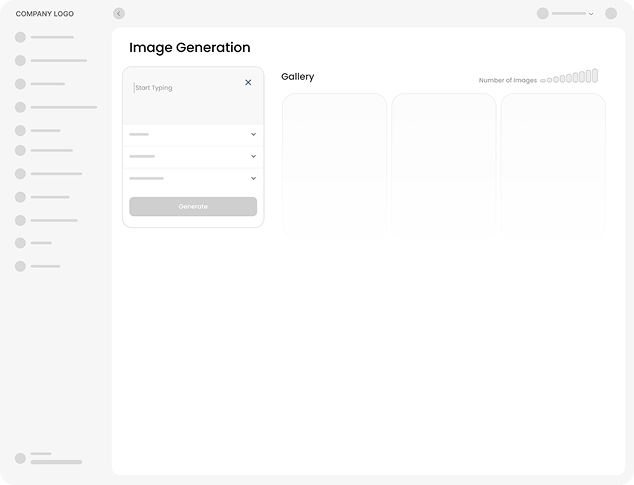Clear the prompt with the X icon
634x485 pixels.
[x=248, y=83]
